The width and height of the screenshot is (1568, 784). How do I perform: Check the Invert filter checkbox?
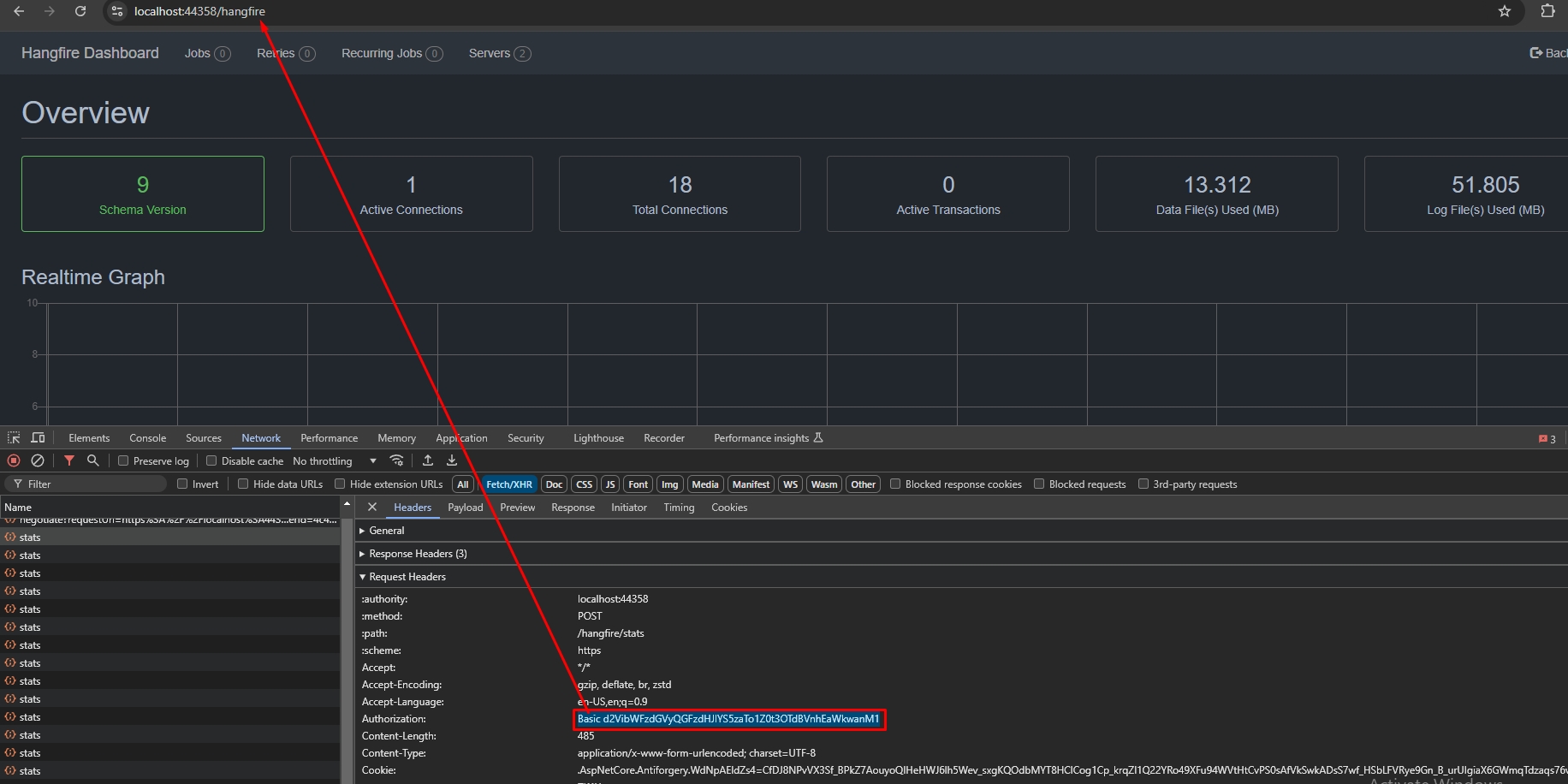pos(182,484)
